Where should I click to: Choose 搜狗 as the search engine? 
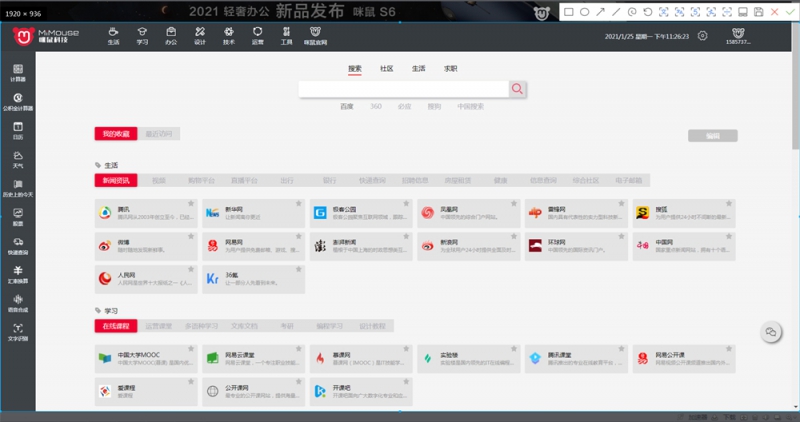[x=434, y=107]
